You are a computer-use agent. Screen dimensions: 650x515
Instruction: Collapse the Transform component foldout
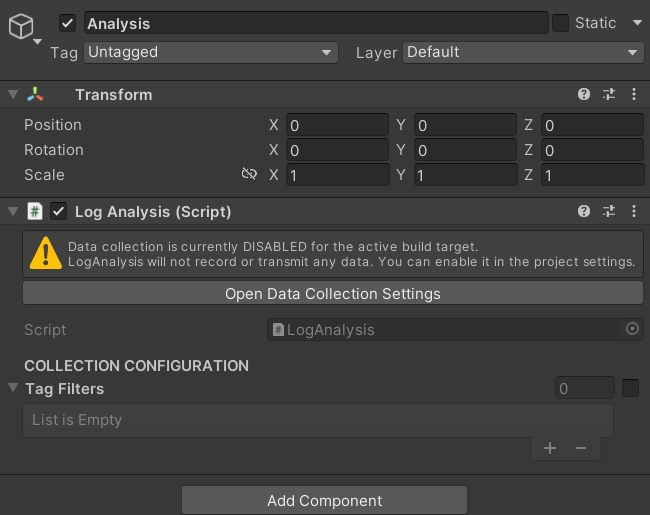point(13,95)
